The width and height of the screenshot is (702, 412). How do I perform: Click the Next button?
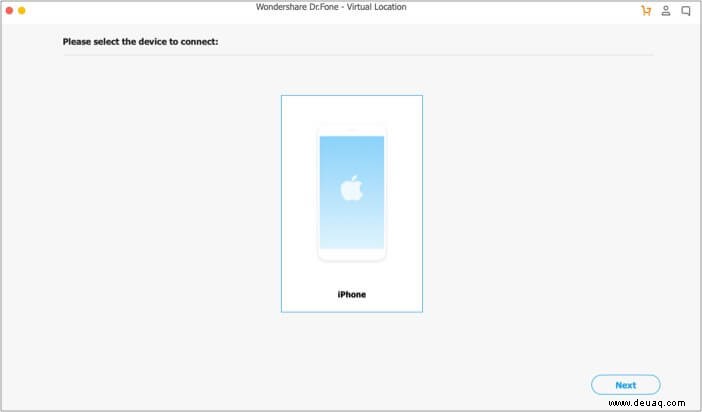(625, 385)
